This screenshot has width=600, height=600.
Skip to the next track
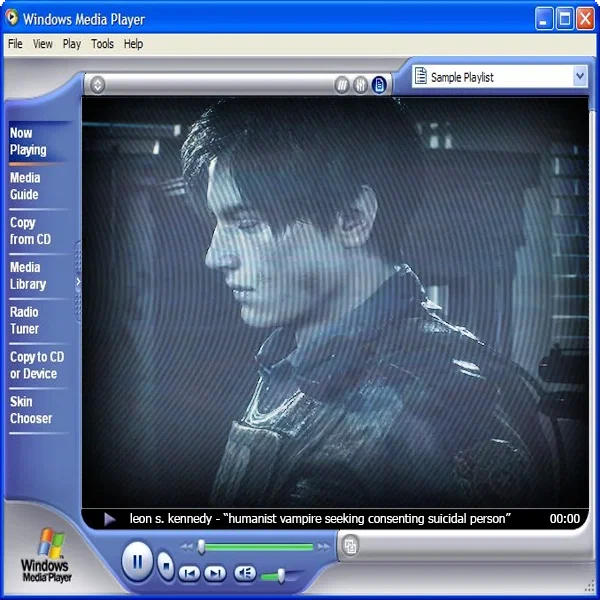215,573
